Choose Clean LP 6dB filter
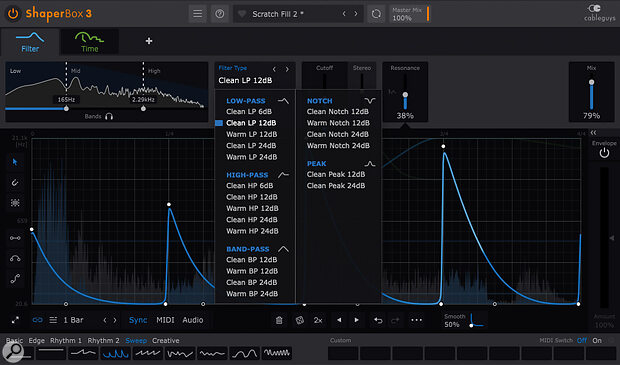The width and height of the screenshot is (620, 365). [x=249, y=112]
